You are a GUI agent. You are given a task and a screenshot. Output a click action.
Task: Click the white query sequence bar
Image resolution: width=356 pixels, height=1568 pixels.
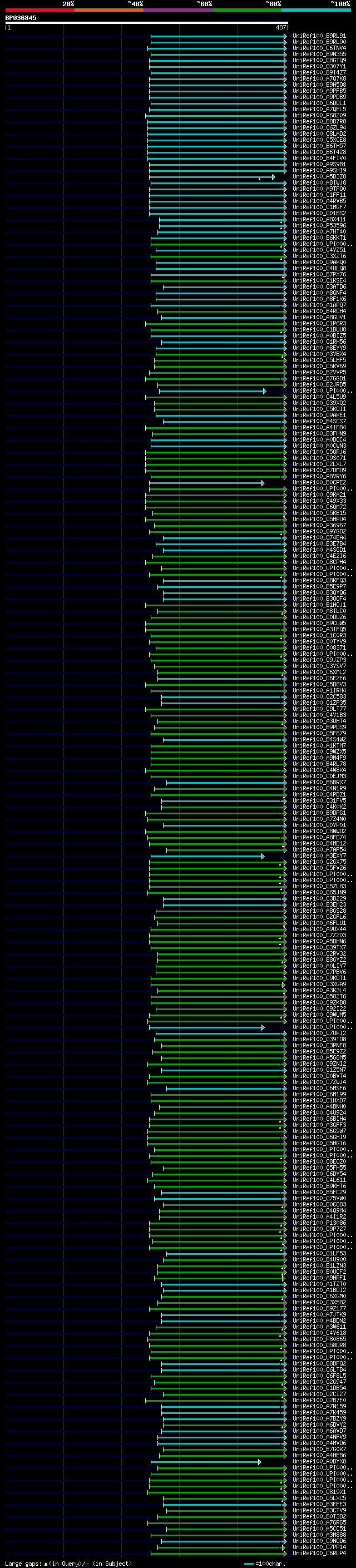click(147, 23)
